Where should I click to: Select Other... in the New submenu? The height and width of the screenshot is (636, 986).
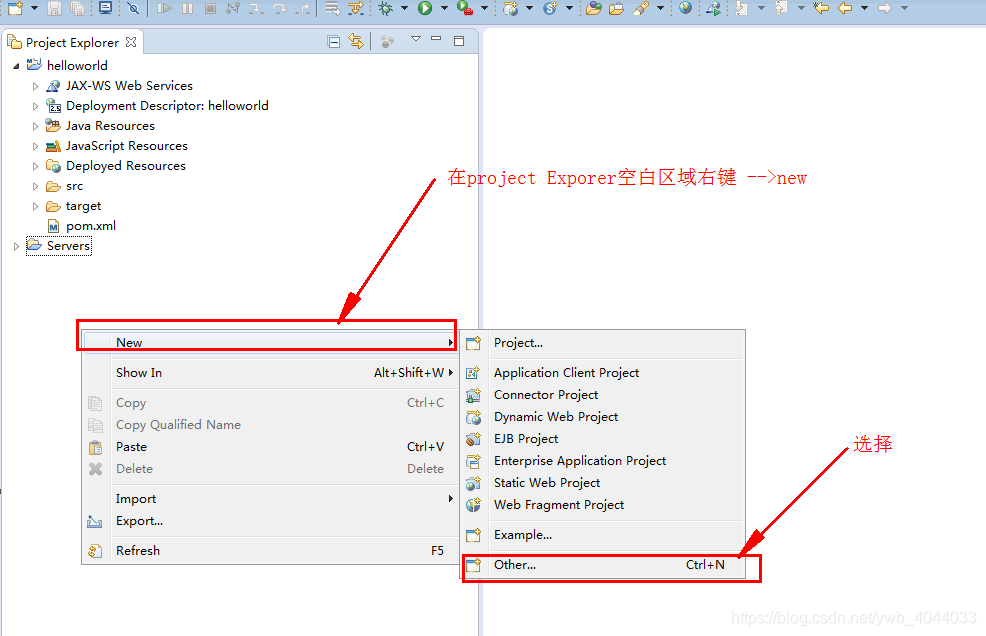coord(604,565)
